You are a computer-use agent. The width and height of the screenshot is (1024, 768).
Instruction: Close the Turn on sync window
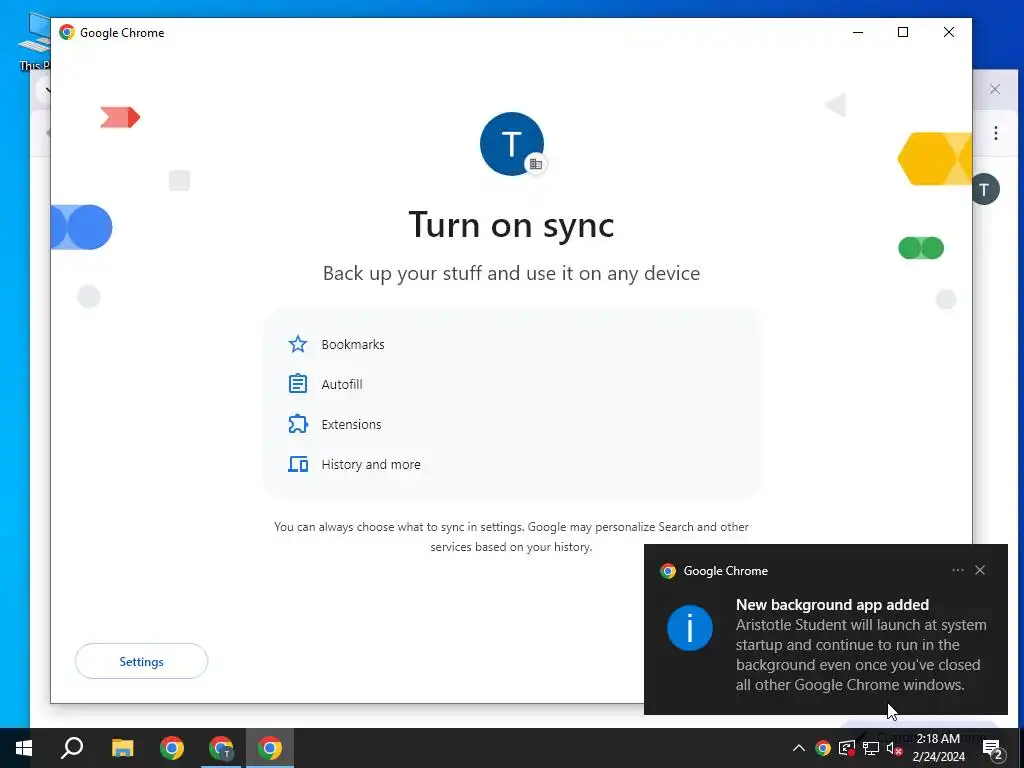(948, 32)
